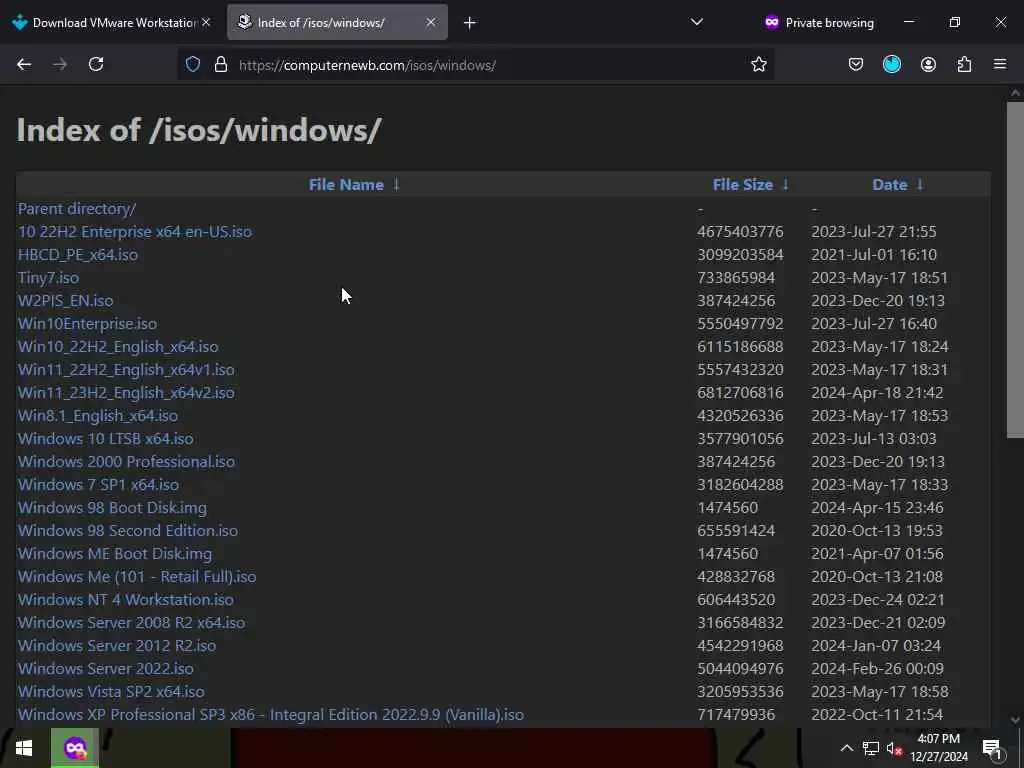Reload the current page
1024x768 pixels.
coord(96,64)
